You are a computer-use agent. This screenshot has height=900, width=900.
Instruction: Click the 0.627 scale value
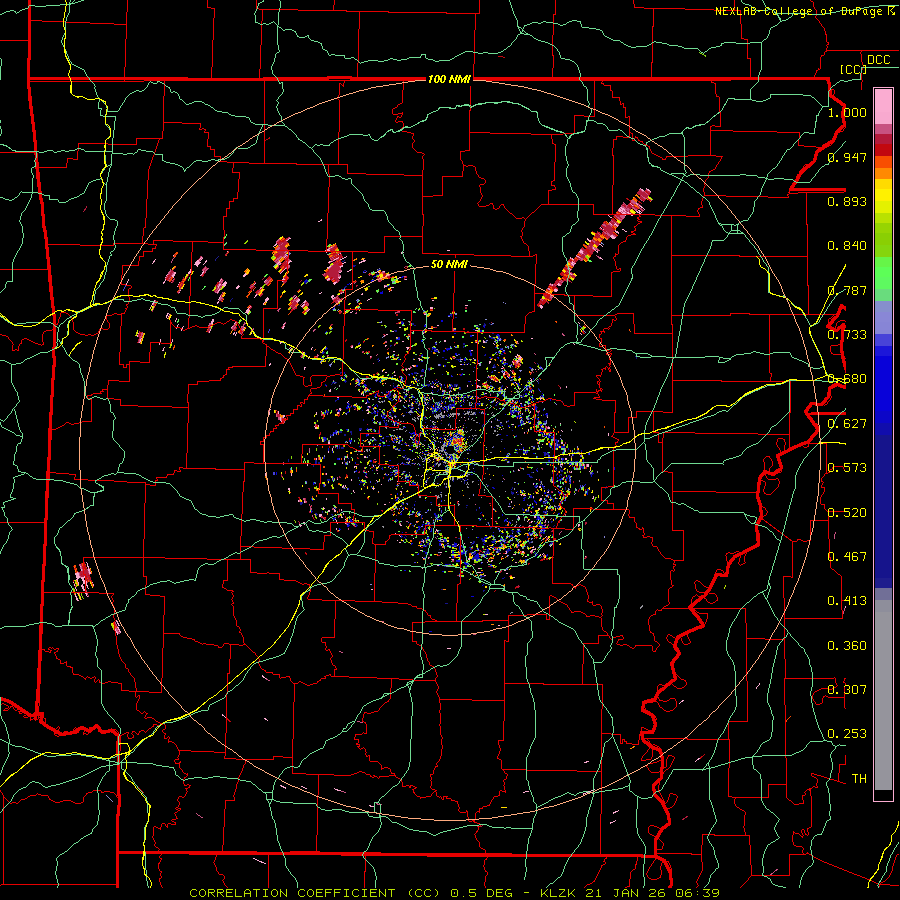847,424
